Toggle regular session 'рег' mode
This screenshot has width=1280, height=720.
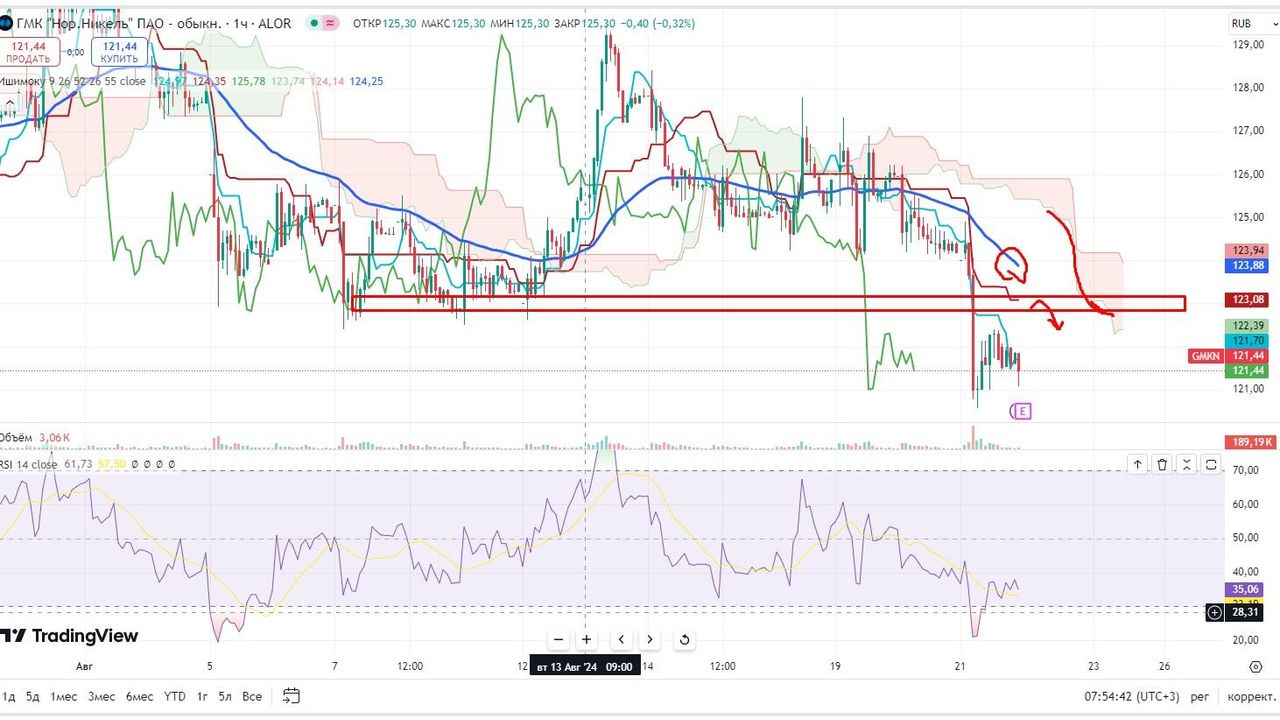click(x=1200, y=696)
